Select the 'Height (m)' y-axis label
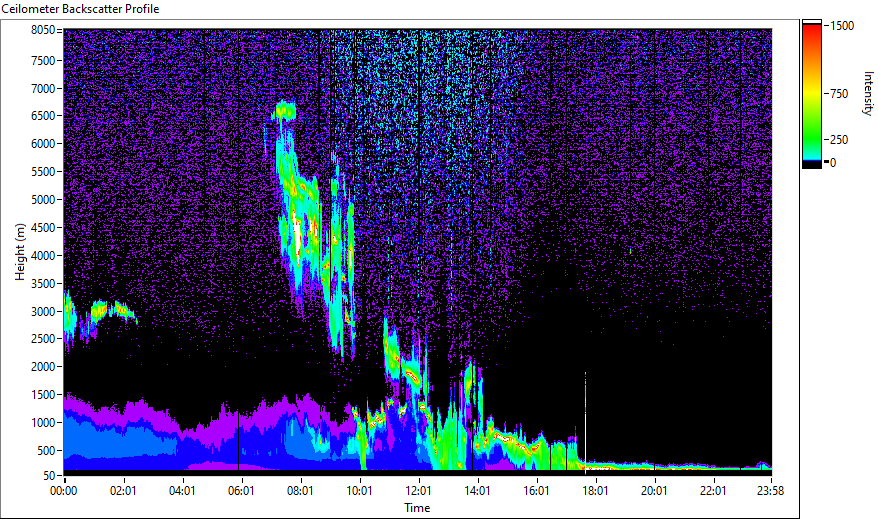Screen dimensions: 878x519 click(20, 252)
